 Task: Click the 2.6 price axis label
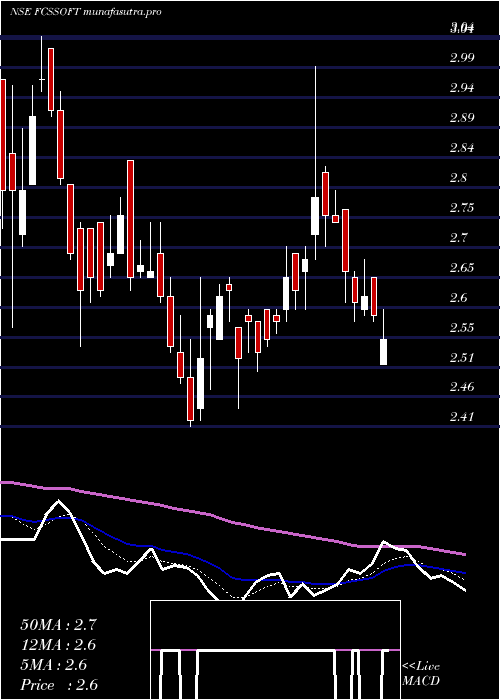pos(458,298)
